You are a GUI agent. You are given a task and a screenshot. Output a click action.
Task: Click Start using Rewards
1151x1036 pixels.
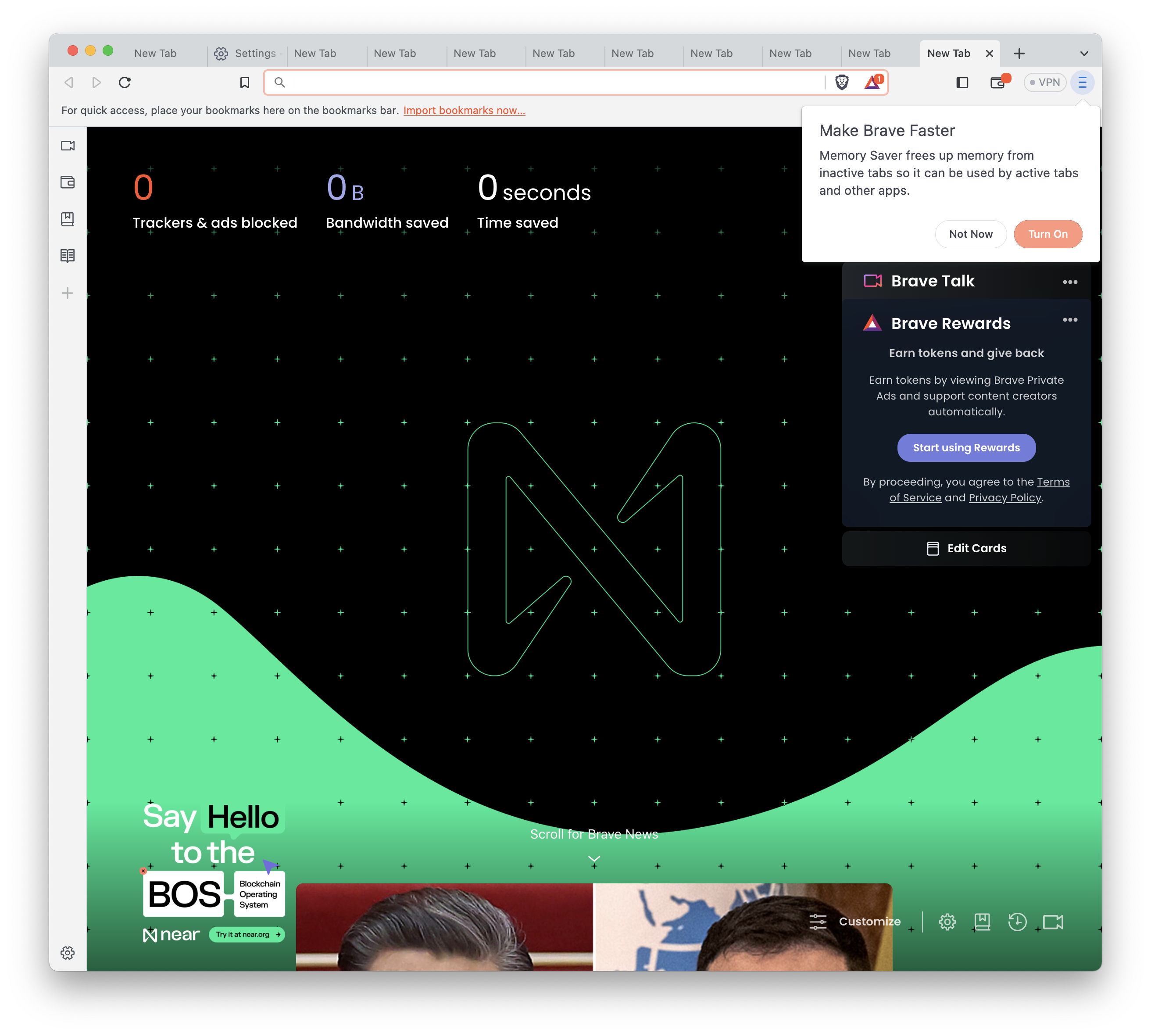tap(966, 448)
